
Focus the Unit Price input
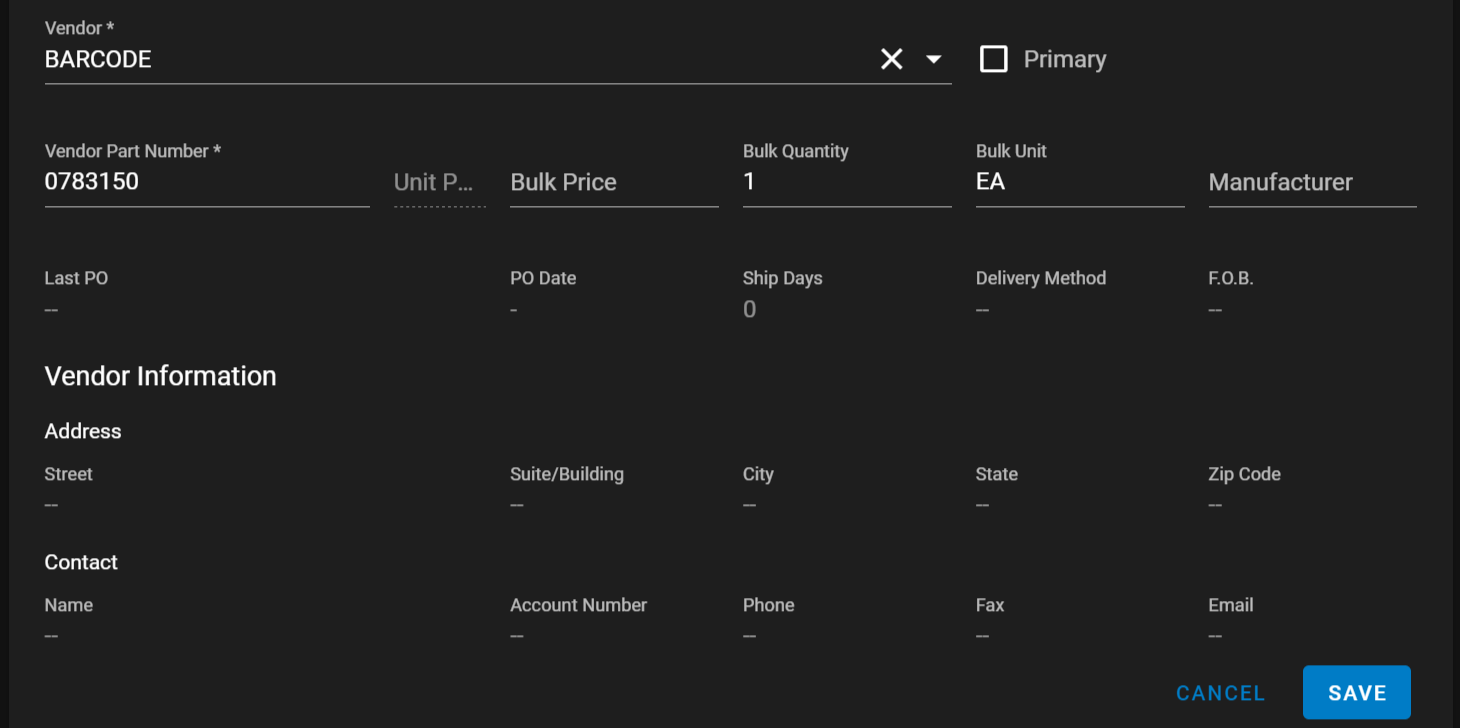(x=439, y=183)
